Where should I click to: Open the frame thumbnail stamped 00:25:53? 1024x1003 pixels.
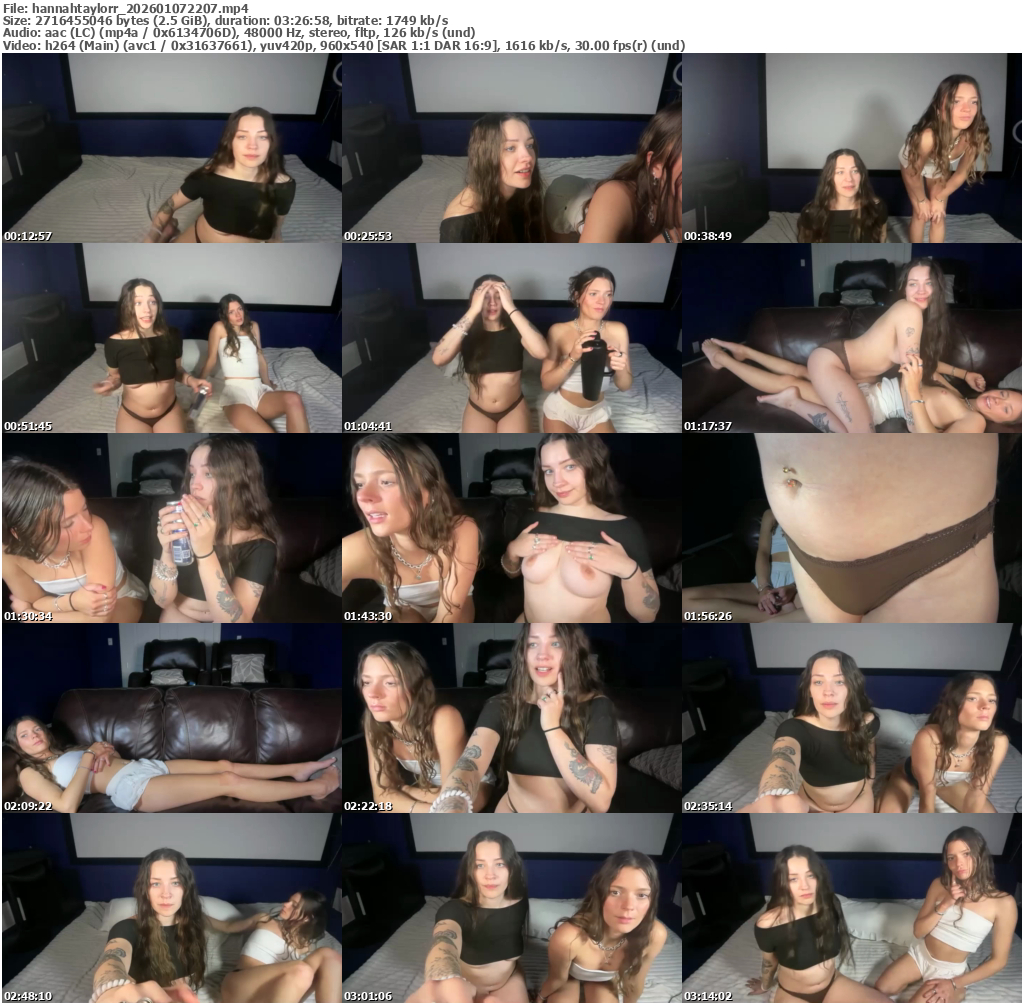pyautogui.click(x=512, y=148)
